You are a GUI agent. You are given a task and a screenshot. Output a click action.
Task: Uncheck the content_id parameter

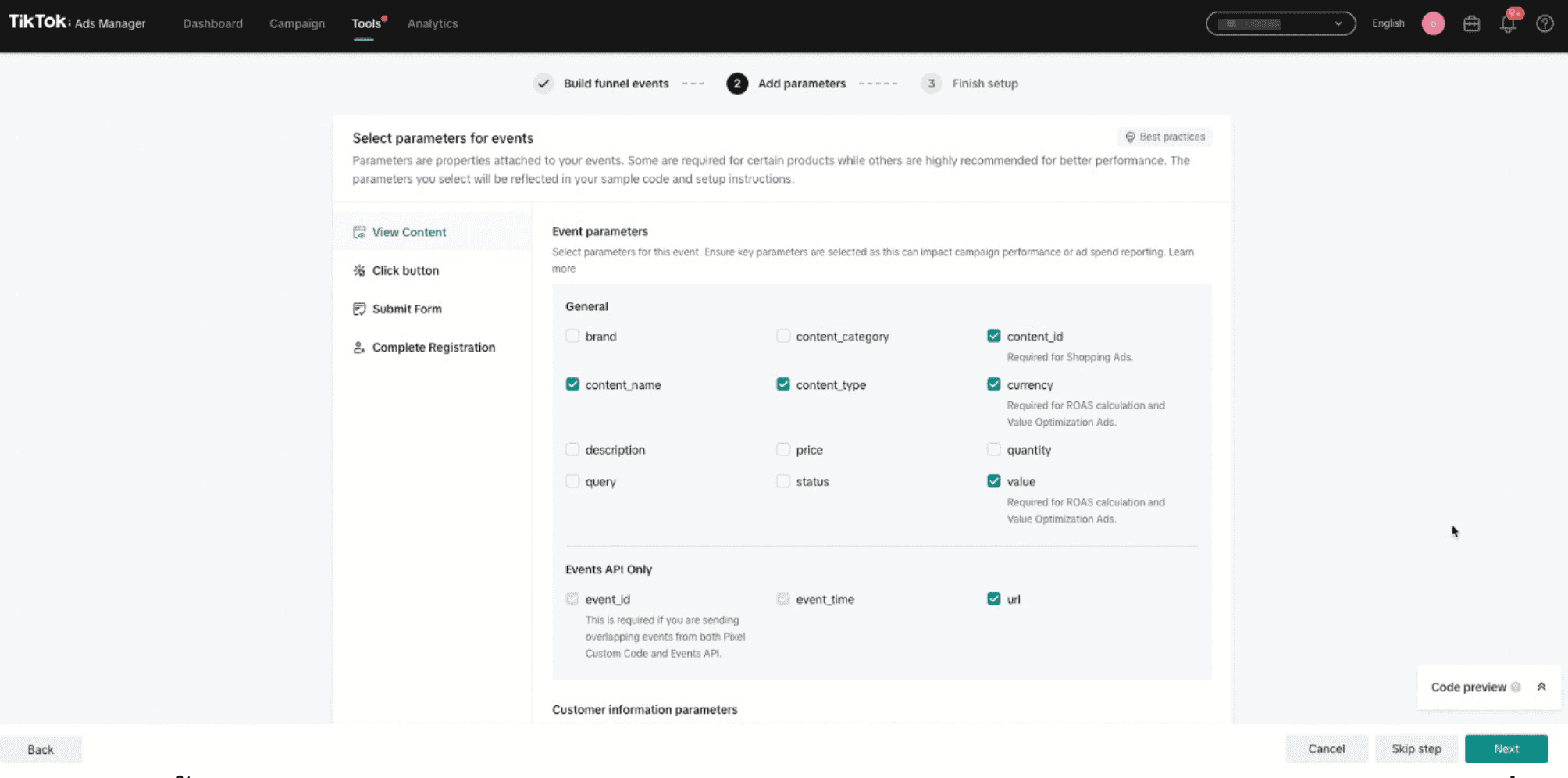pyautogui.click(x=994, y=336)
